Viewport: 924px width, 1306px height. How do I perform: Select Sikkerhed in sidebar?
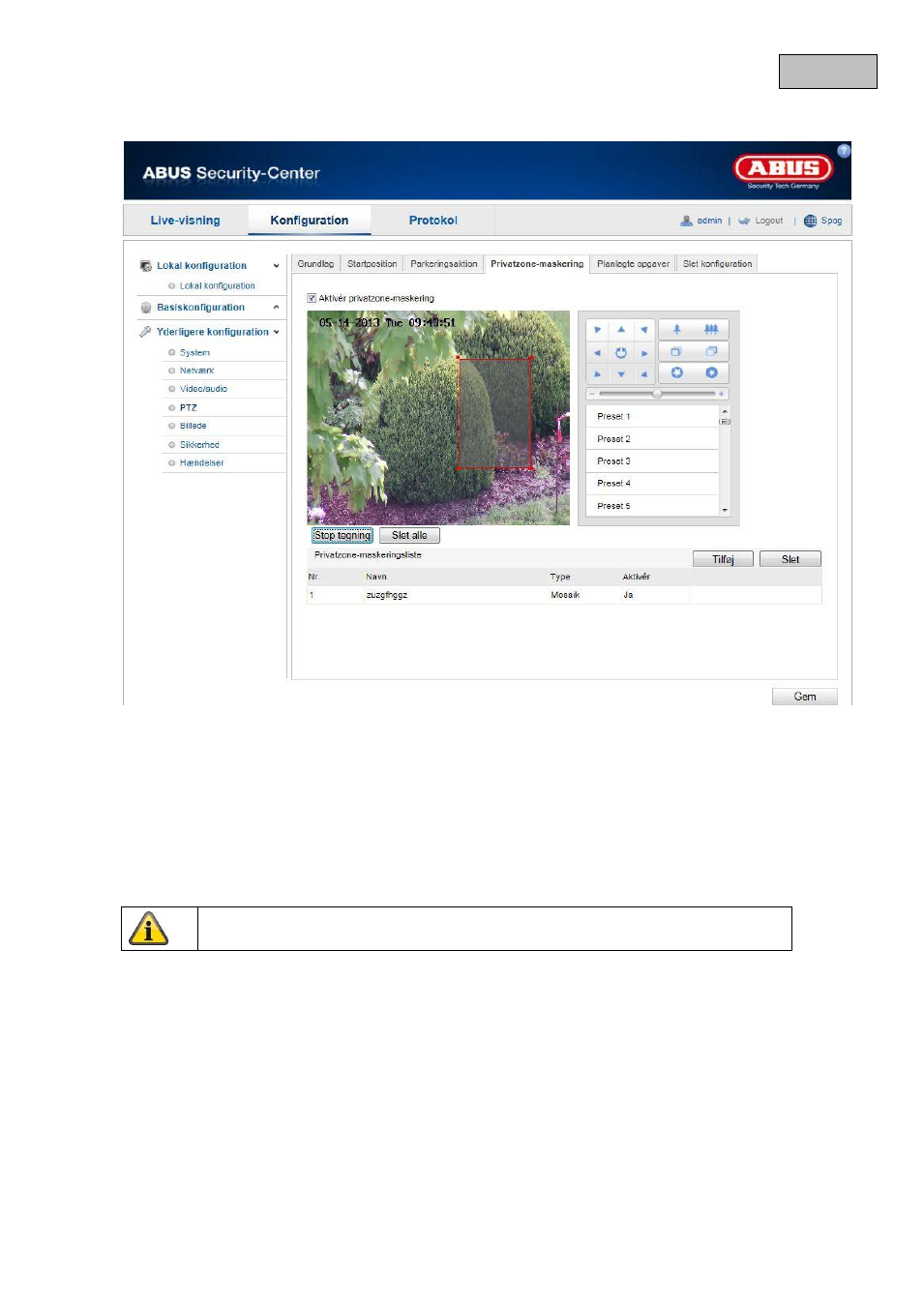tap(199, 445)
